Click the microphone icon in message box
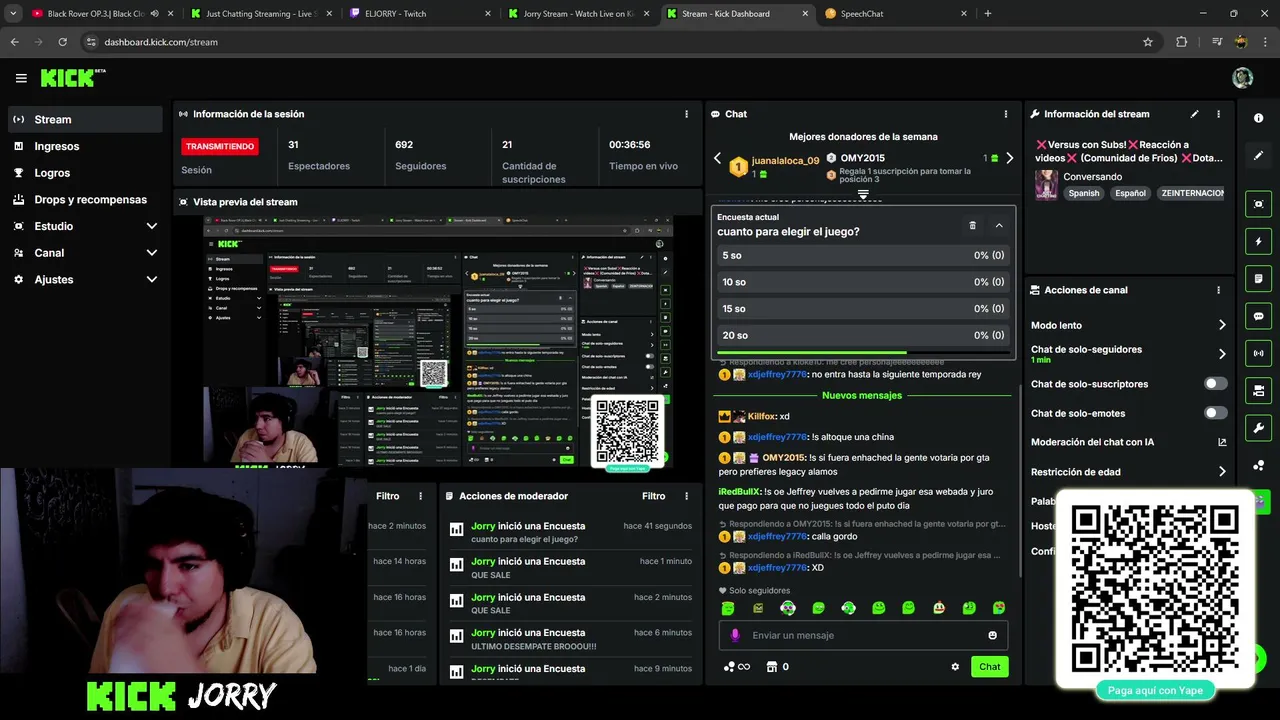Viewport: 1280px width, 720px height. 735,635
